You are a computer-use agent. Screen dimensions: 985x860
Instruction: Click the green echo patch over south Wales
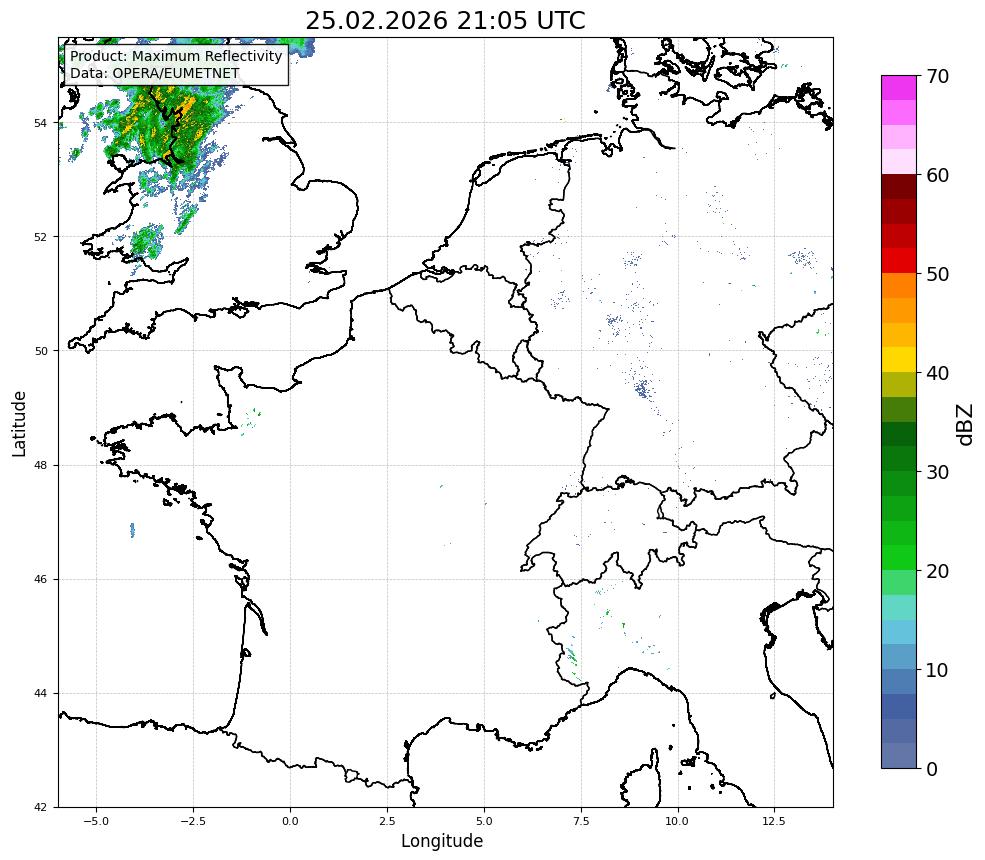147,242
